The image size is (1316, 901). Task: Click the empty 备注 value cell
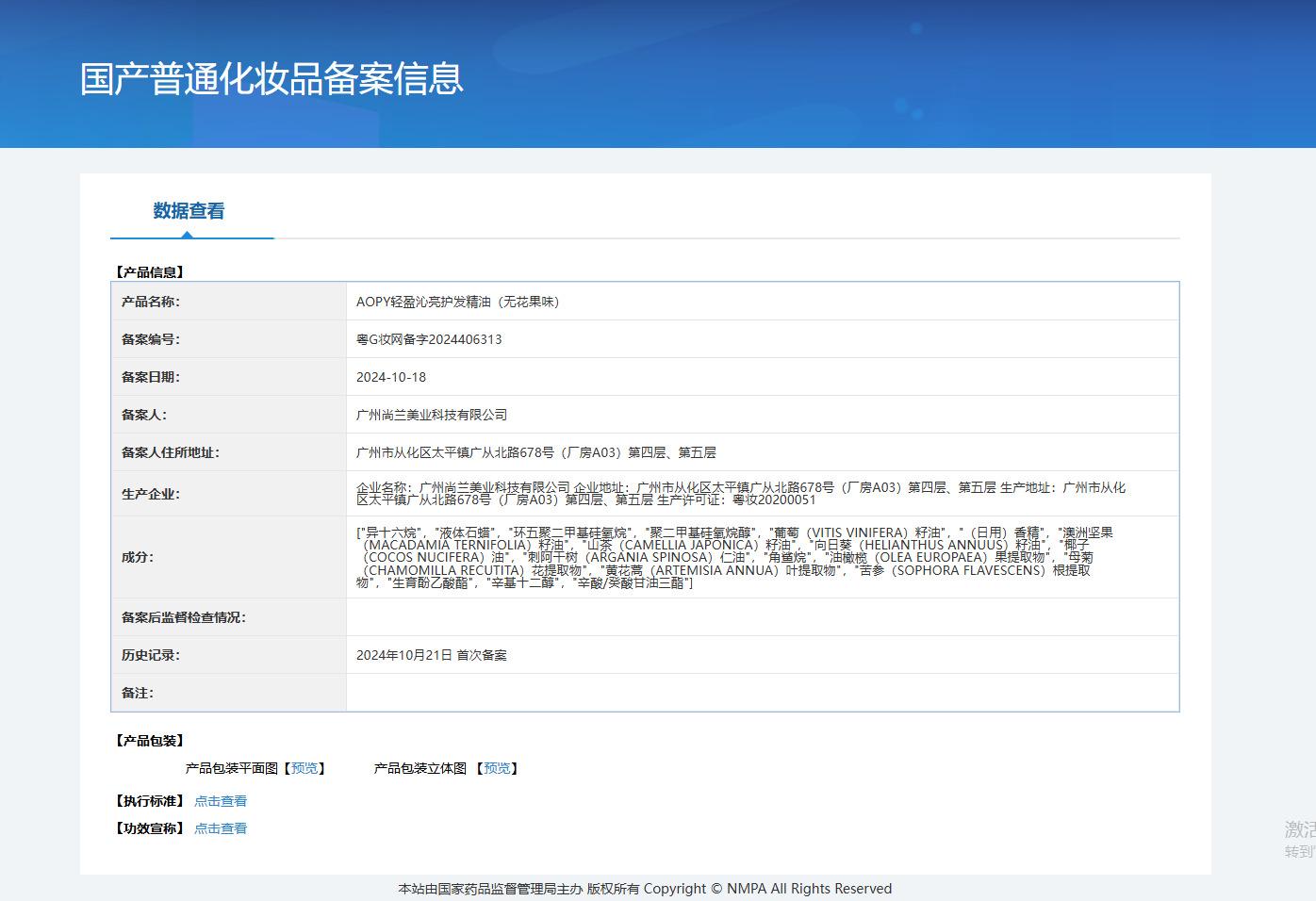[762, 693]
